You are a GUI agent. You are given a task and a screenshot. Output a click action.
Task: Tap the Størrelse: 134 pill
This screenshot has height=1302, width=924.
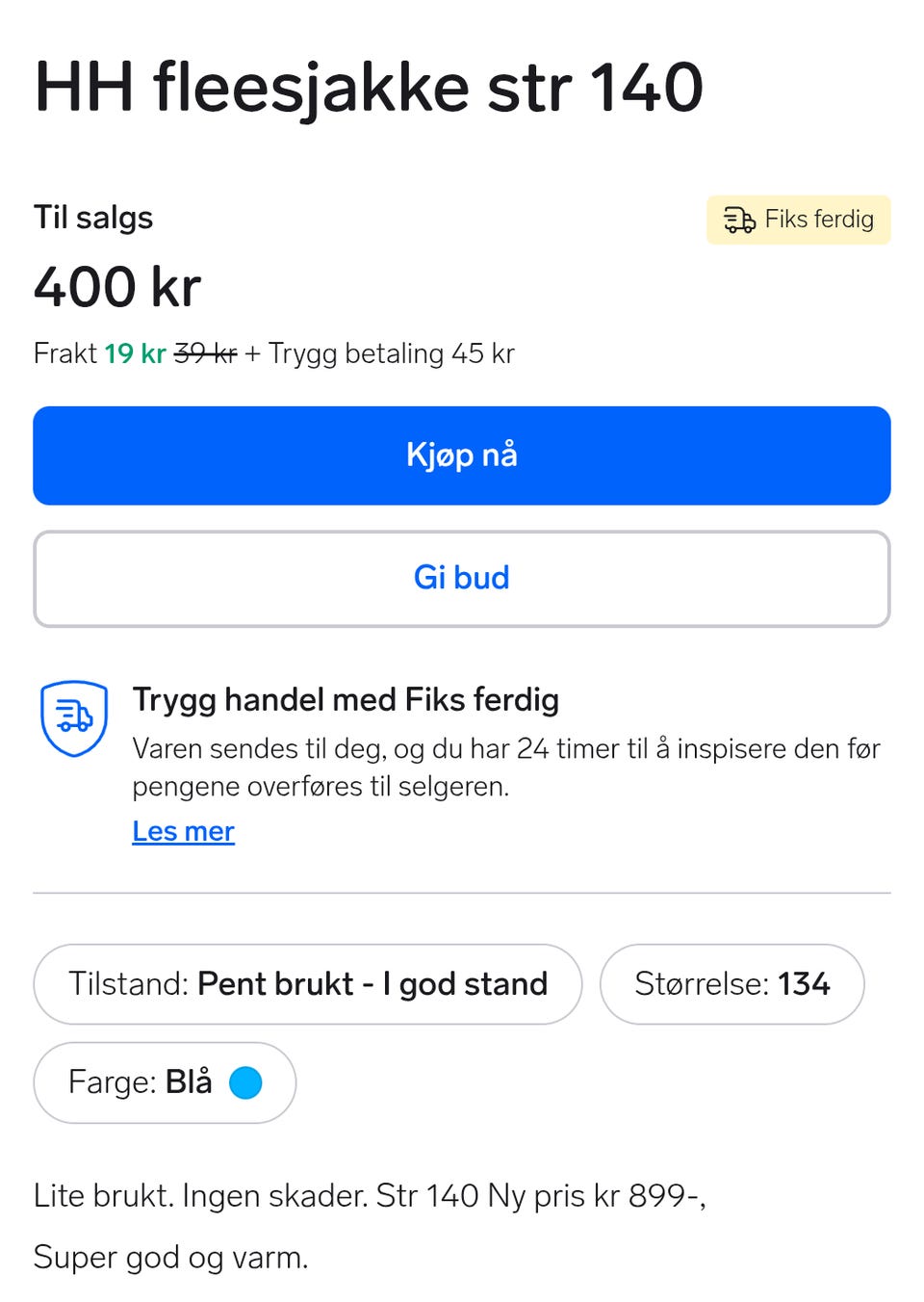coord(731,984)
